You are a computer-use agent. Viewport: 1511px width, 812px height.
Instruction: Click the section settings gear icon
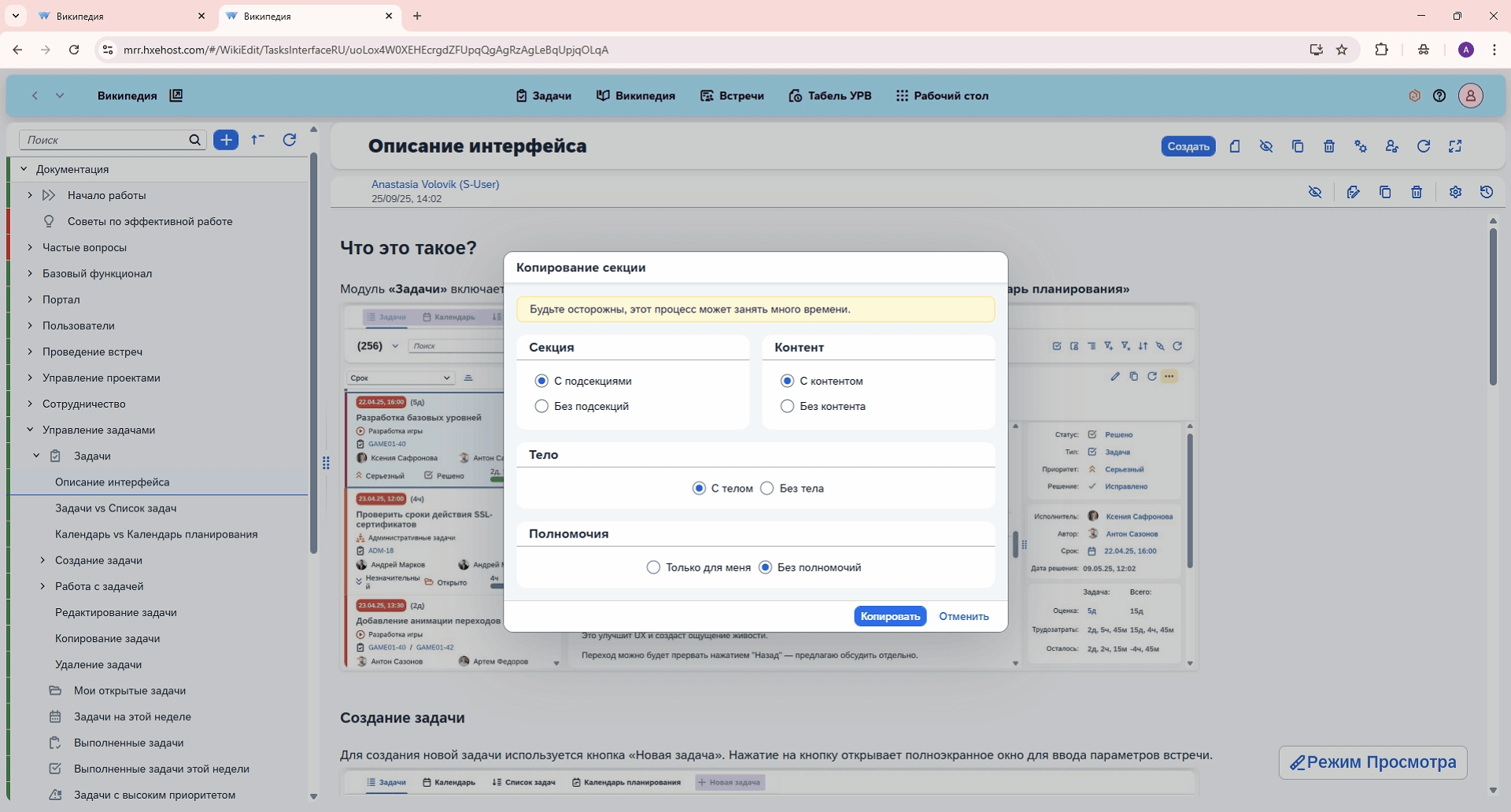(x=1455, y=192)
